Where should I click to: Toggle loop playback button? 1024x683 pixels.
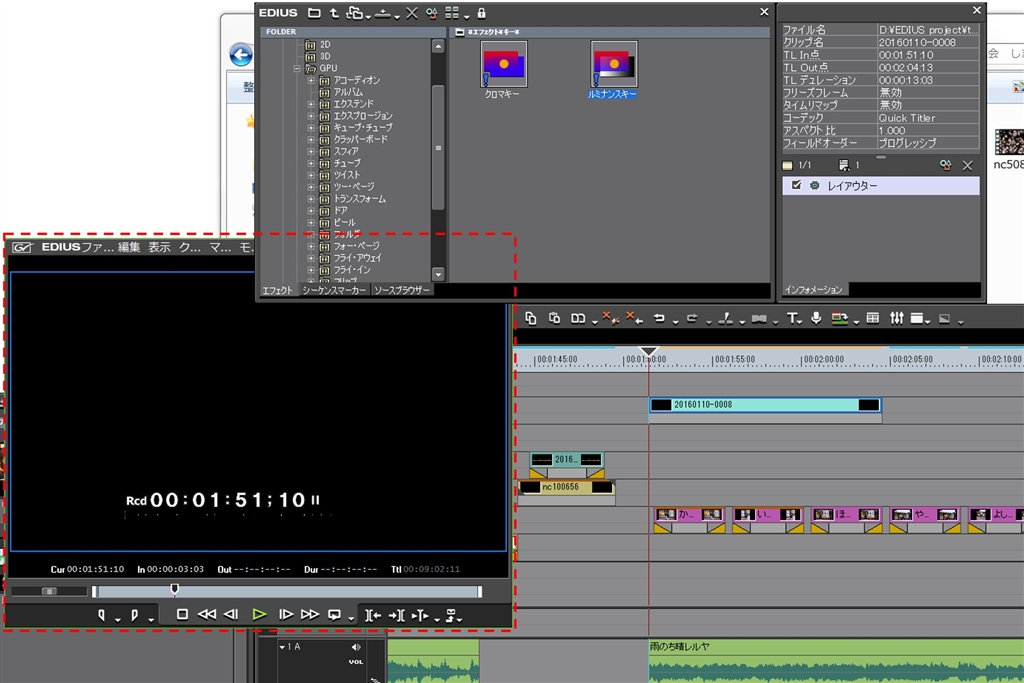tap(334, 615)
